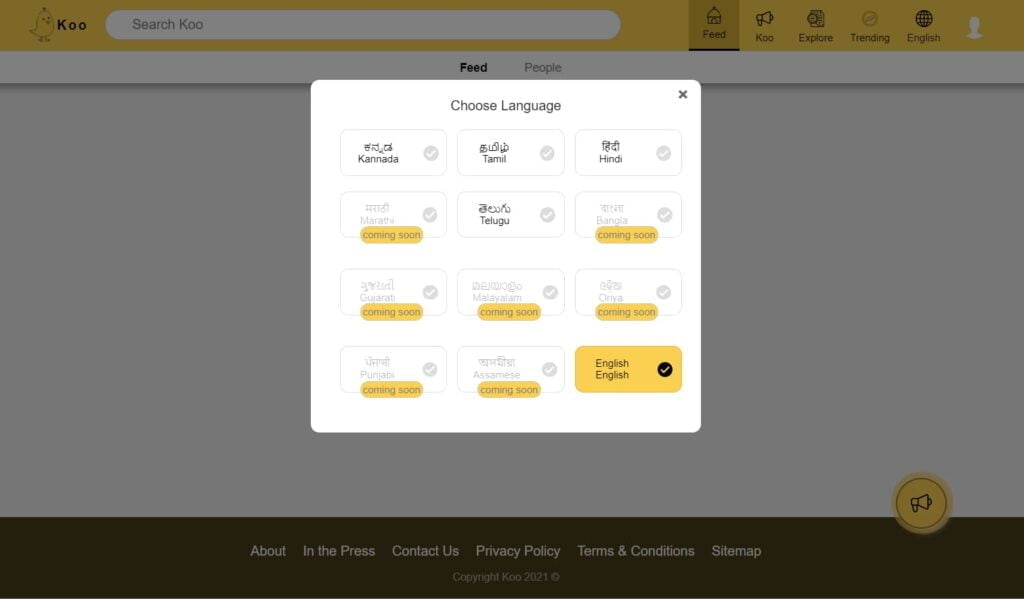Select Telugu language option
The image size is (1024, 599).
pyautogui.click(x=511, y=214)
